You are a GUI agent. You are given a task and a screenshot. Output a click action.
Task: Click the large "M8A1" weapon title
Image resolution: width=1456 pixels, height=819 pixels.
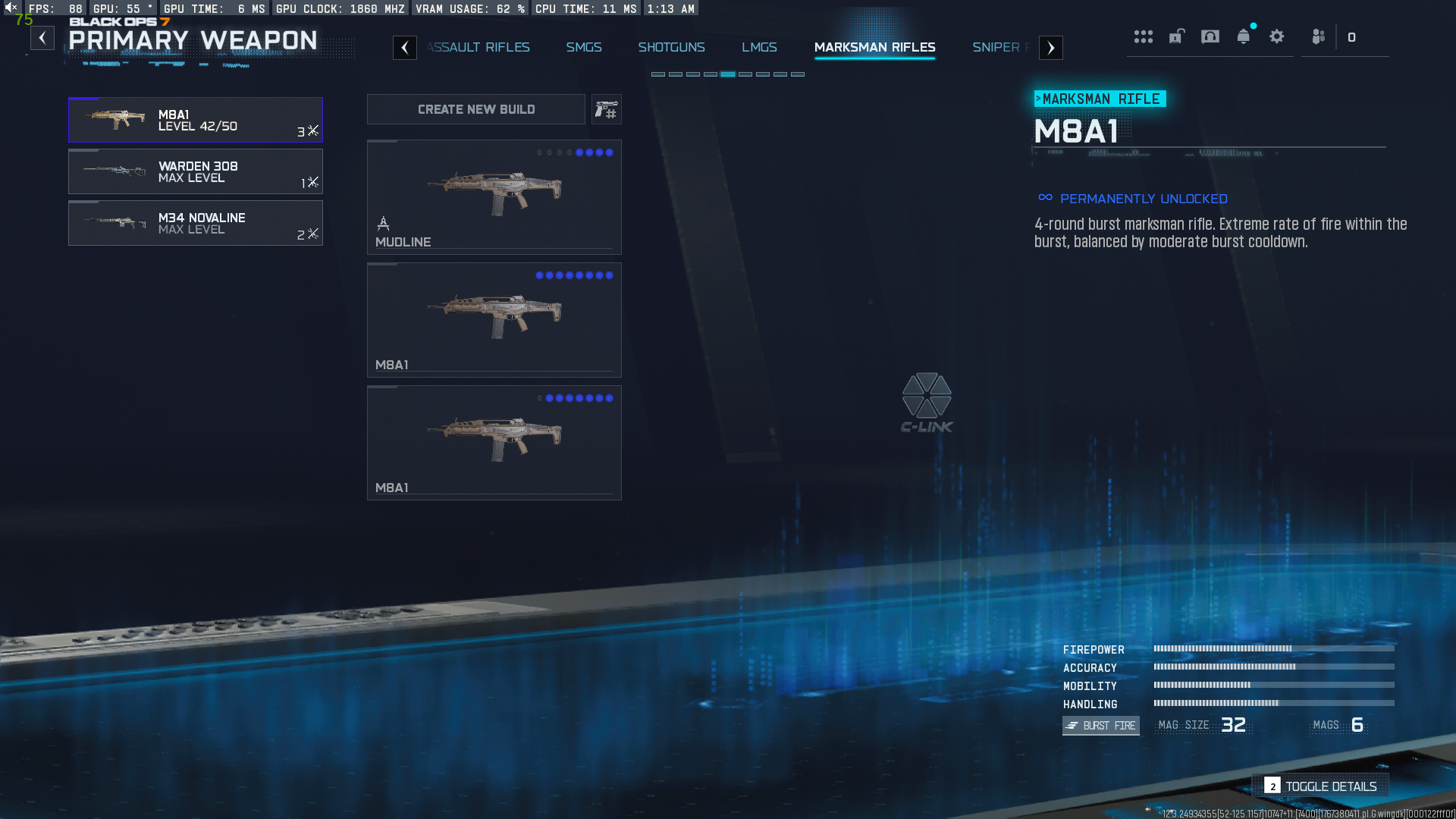[x=1076, y=132]
